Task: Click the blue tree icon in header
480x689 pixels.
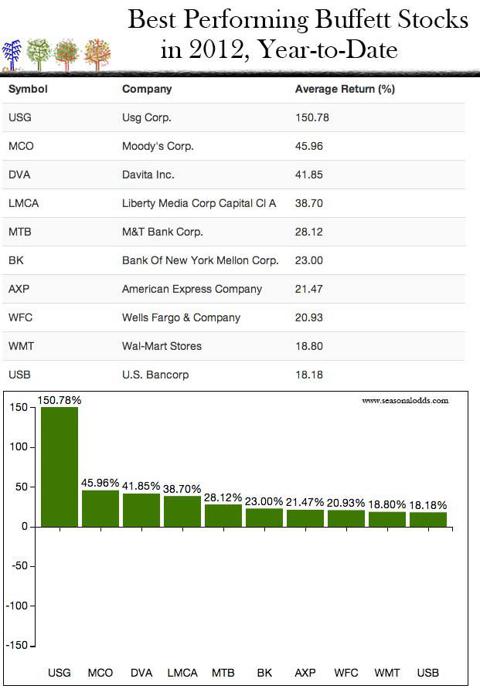Action: 12,55
